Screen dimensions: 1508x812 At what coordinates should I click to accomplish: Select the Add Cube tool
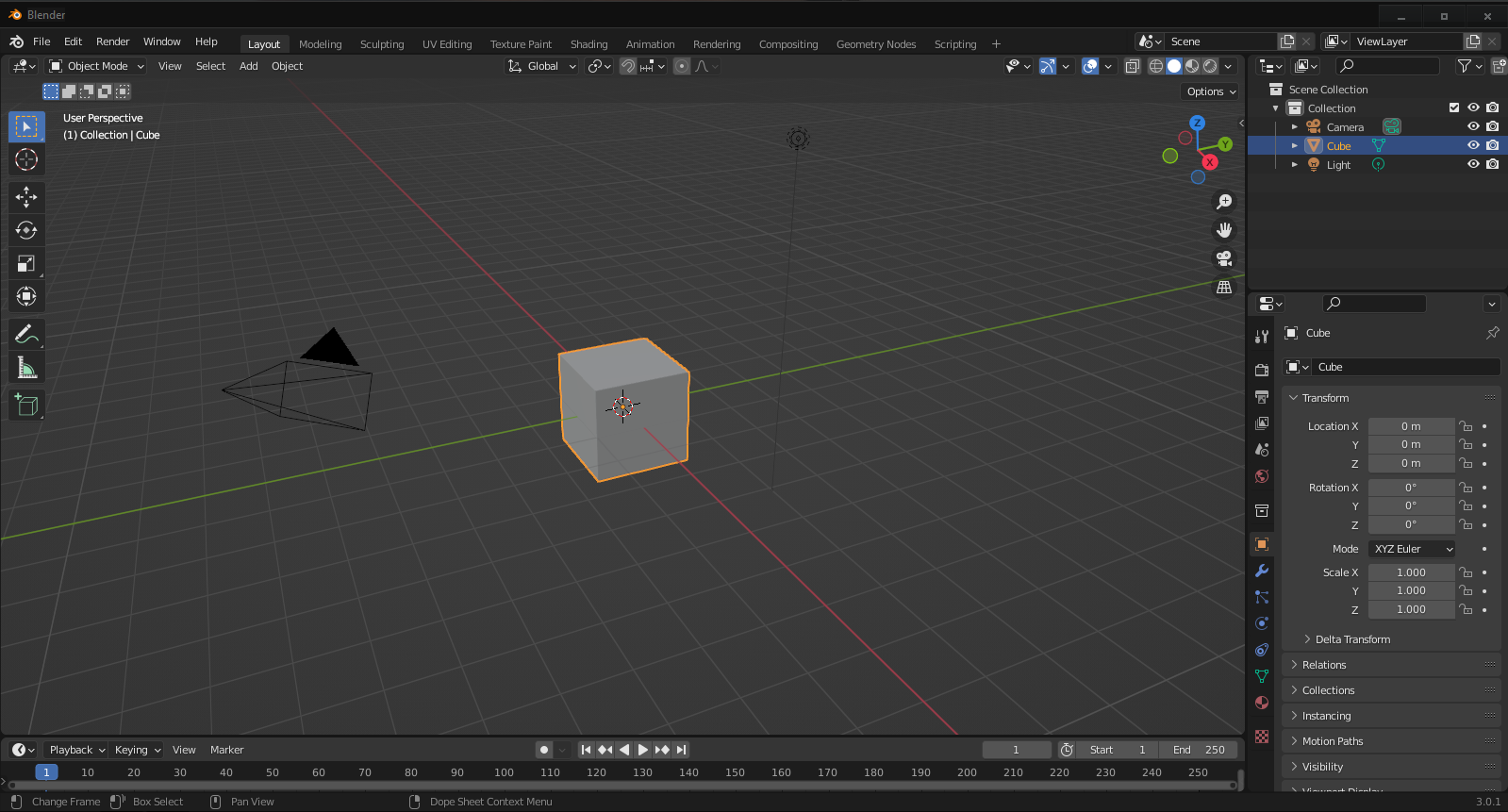click(x=26, y=405)
